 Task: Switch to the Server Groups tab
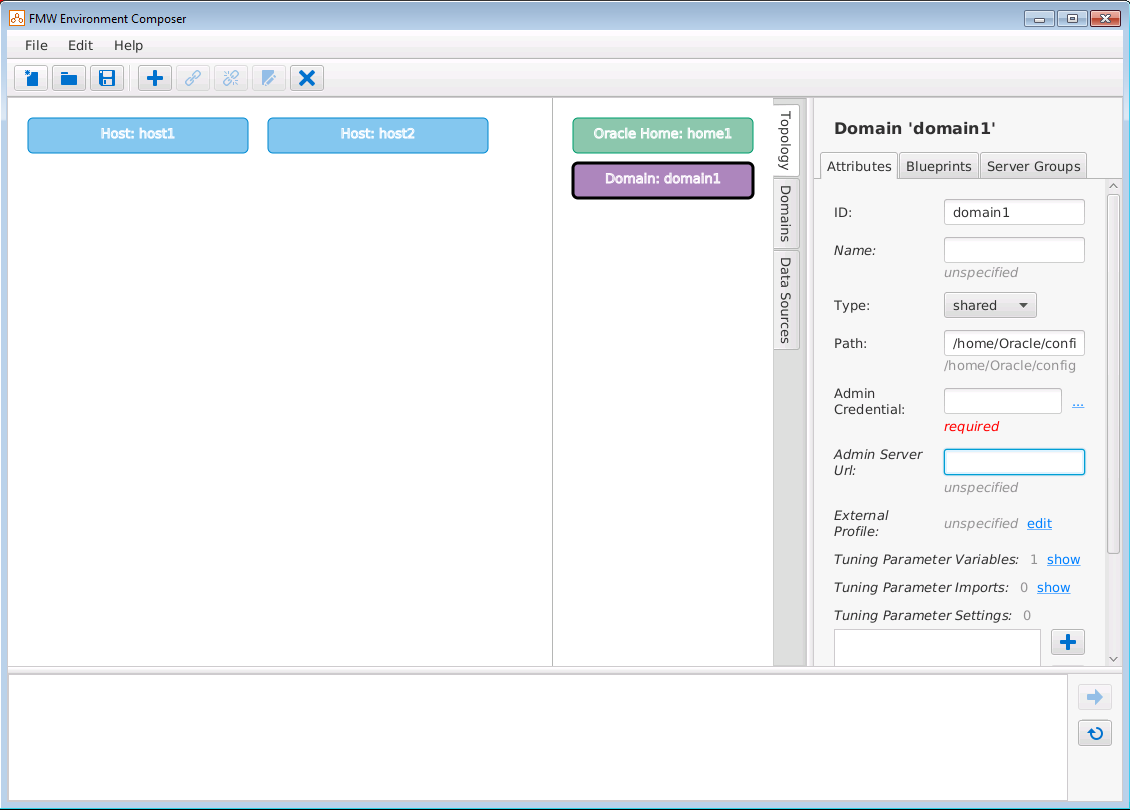pos(1033,166)
